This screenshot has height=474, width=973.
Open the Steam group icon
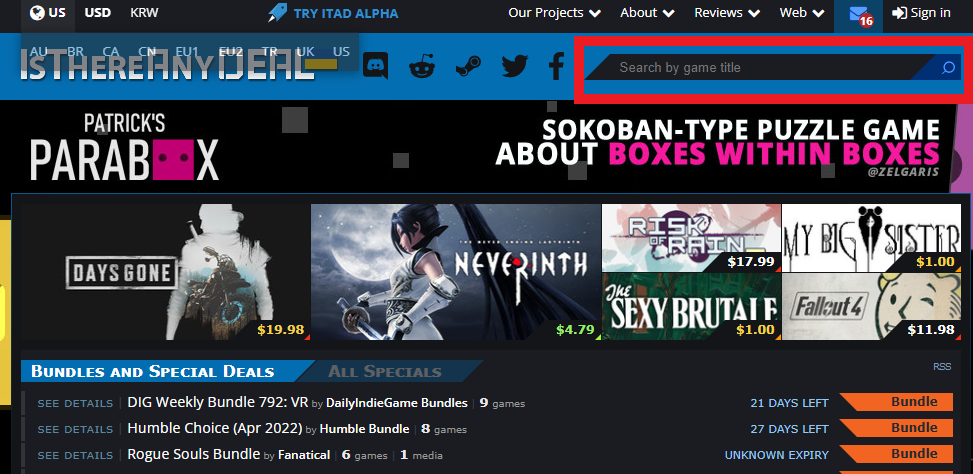point(468,66)
